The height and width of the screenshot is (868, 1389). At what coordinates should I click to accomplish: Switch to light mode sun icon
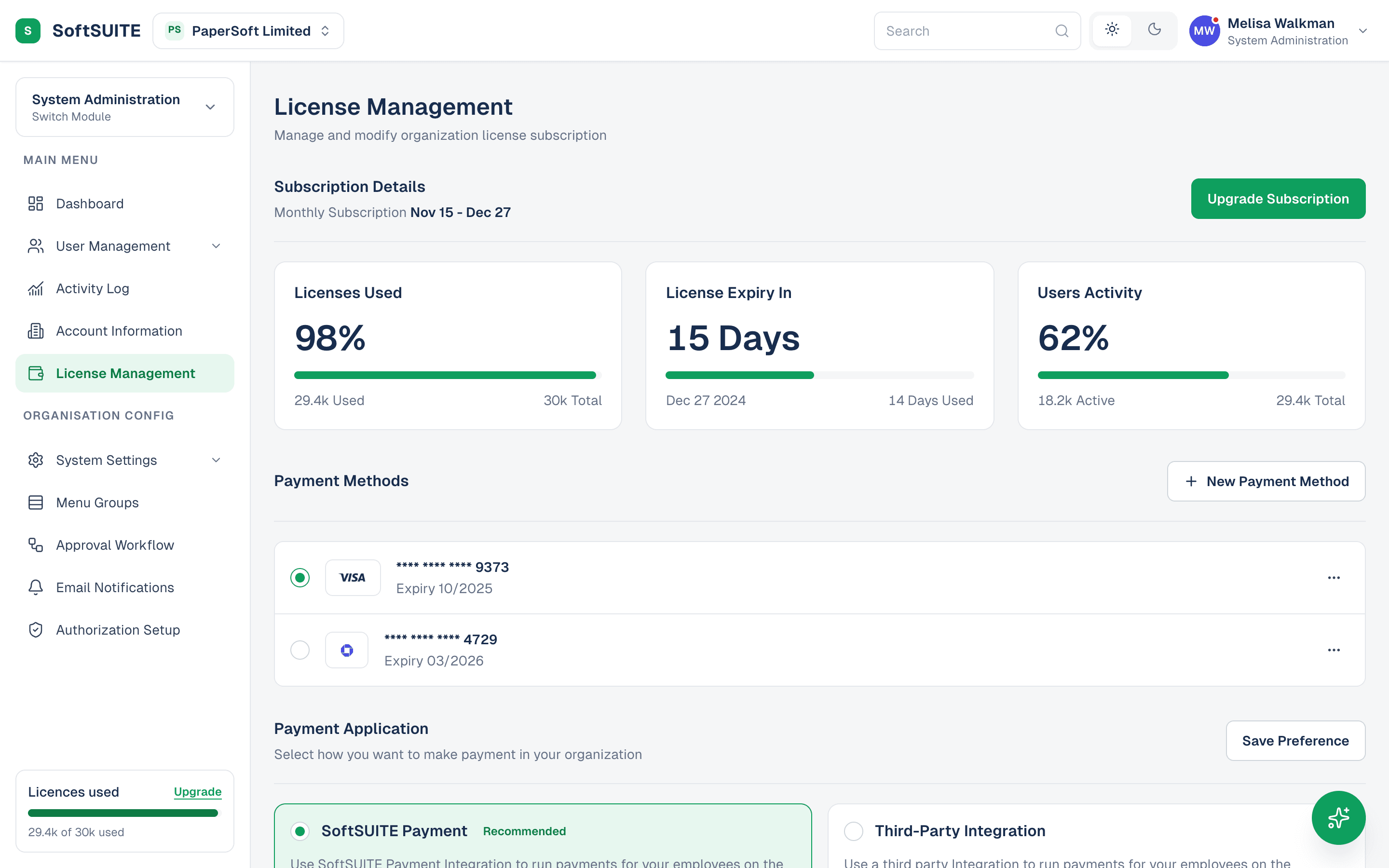[1112, 30]
